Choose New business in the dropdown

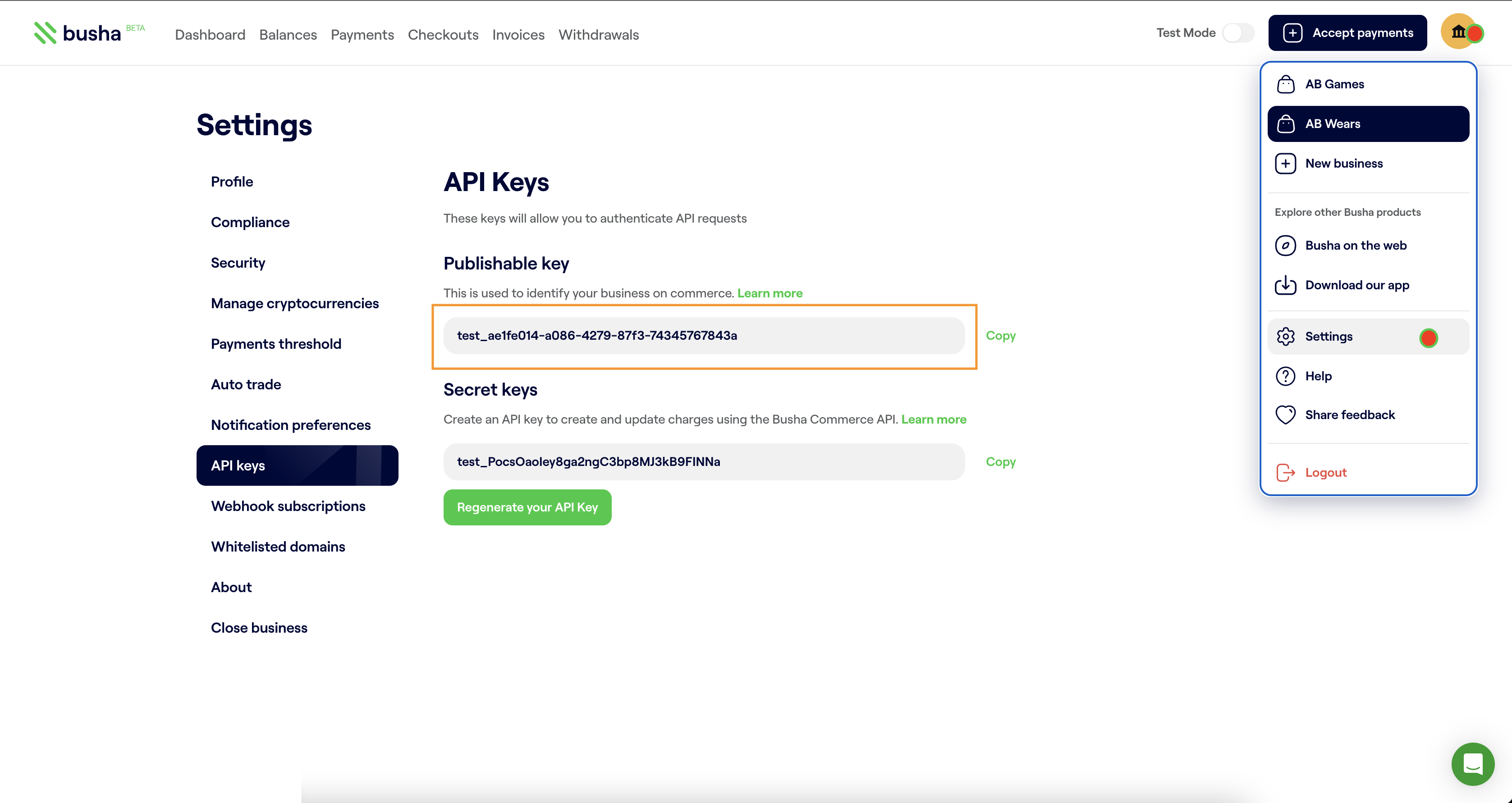tap(1368, 163)
